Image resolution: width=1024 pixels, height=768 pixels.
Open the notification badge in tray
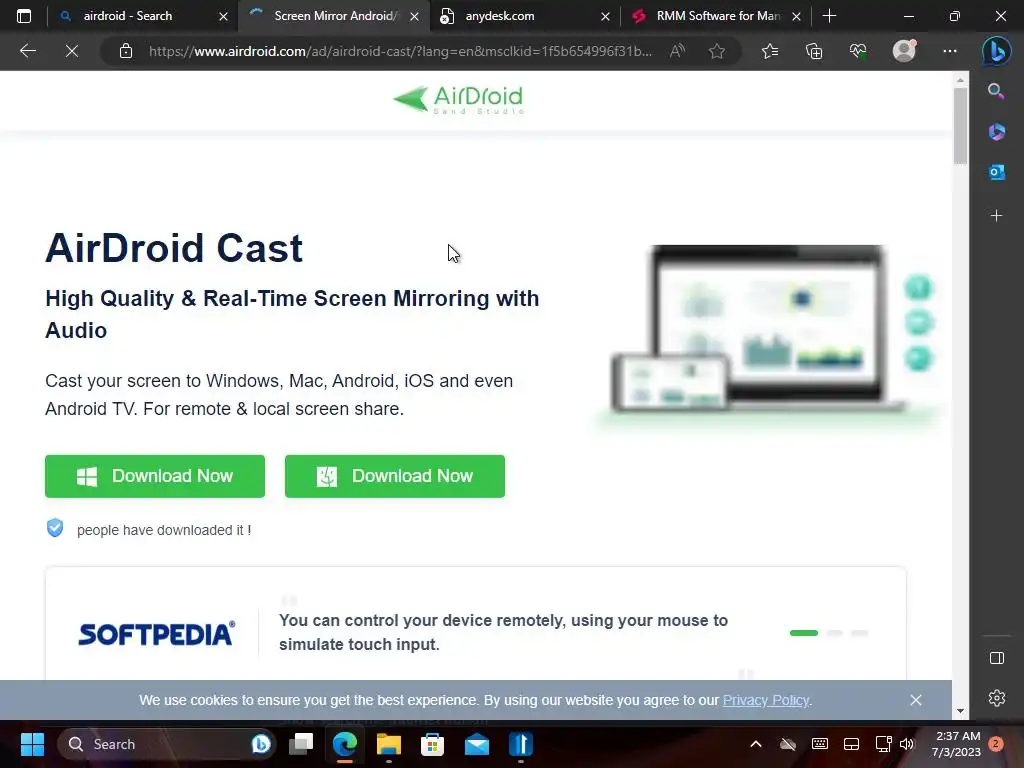996,743
